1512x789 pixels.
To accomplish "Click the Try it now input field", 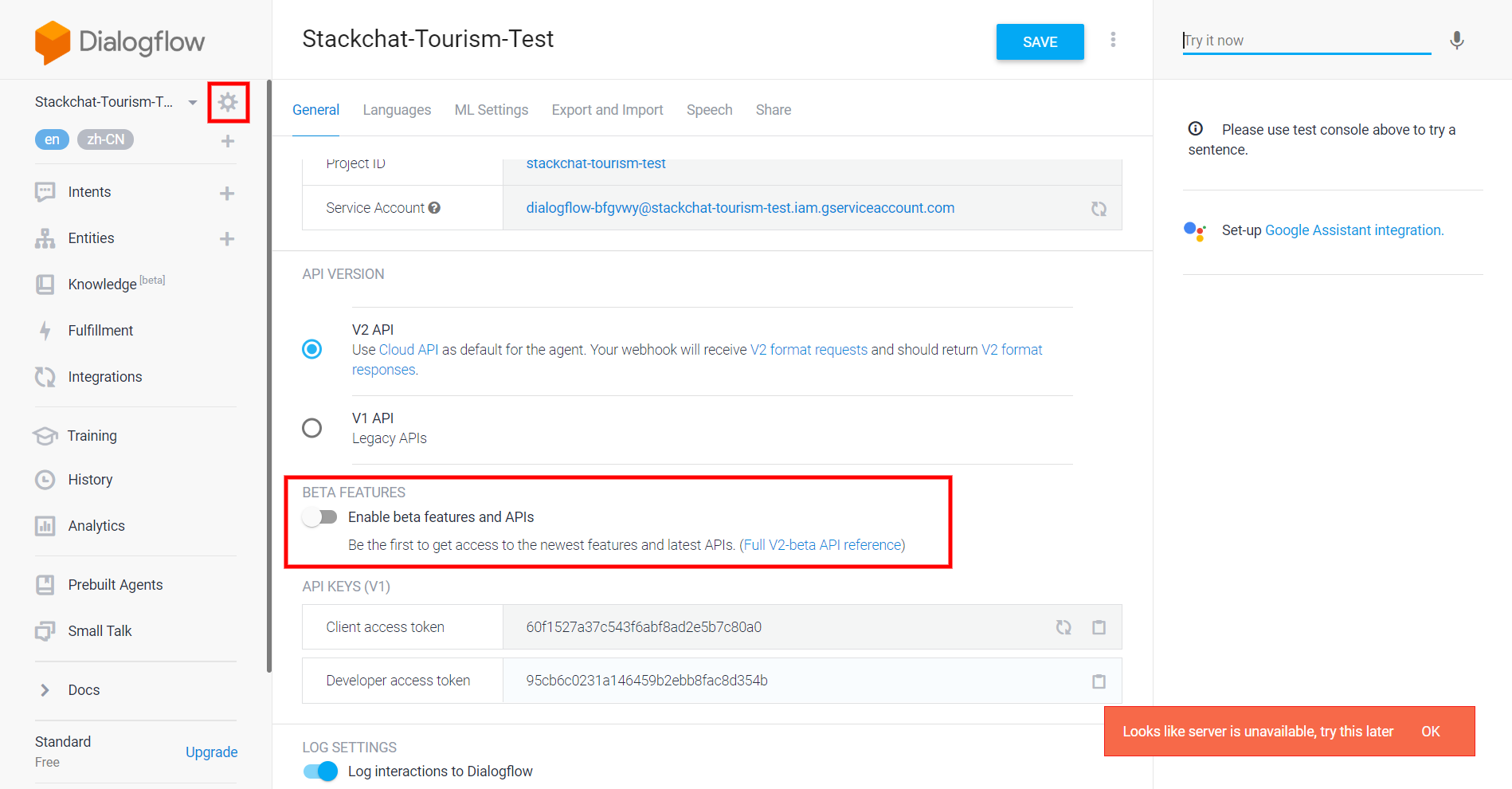I will (x=1306, y=41).
